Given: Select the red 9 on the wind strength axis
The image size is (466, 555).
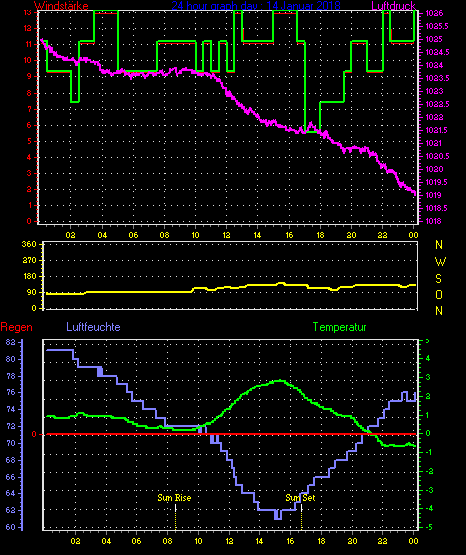Looking at the screenshot, I should [29, 76].
